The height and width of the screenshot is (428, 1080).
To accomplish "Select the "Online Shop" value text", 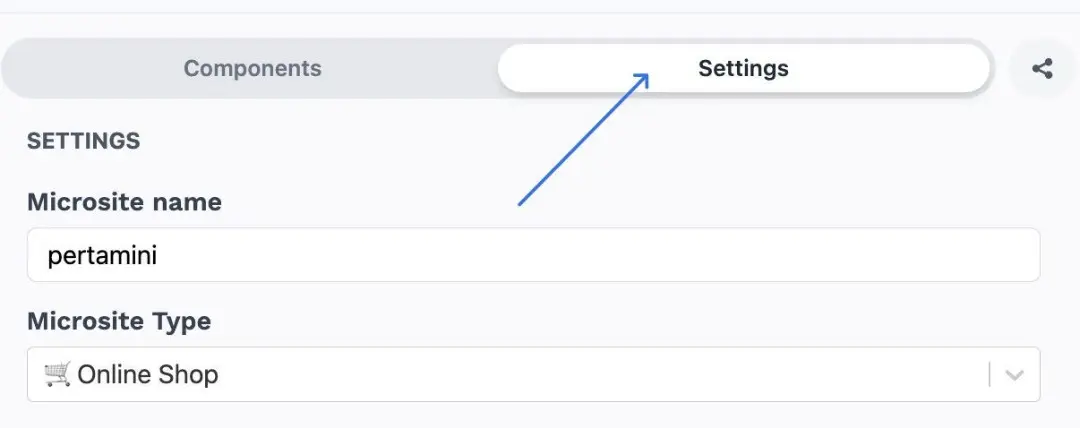I will pos(147,375).
